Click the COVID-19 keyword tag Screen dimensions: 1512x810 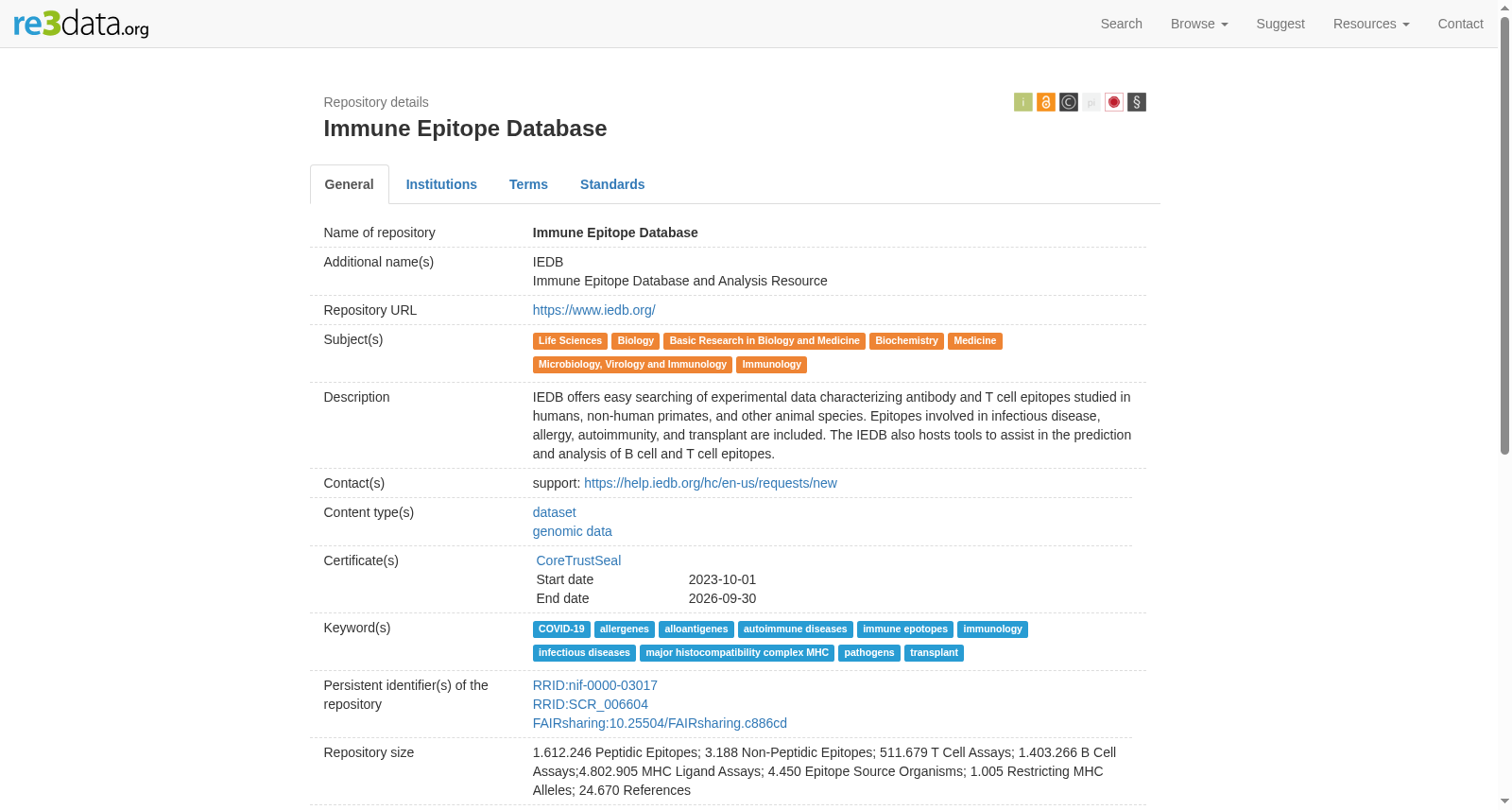point(561,629)
